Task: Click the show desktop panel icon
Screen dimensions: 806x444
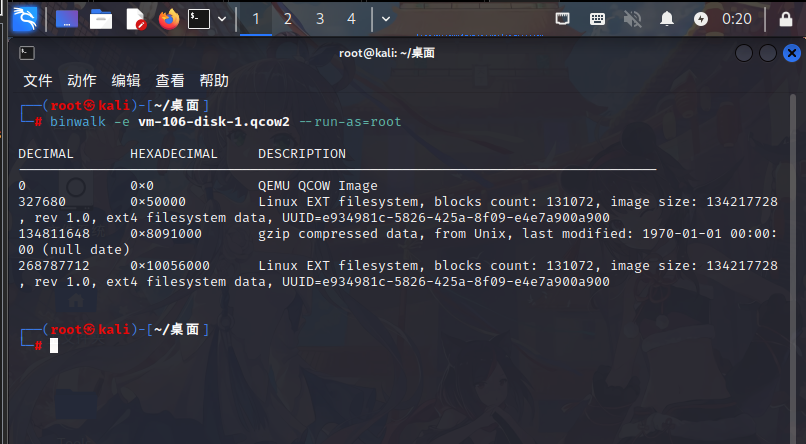Action: 67,19
